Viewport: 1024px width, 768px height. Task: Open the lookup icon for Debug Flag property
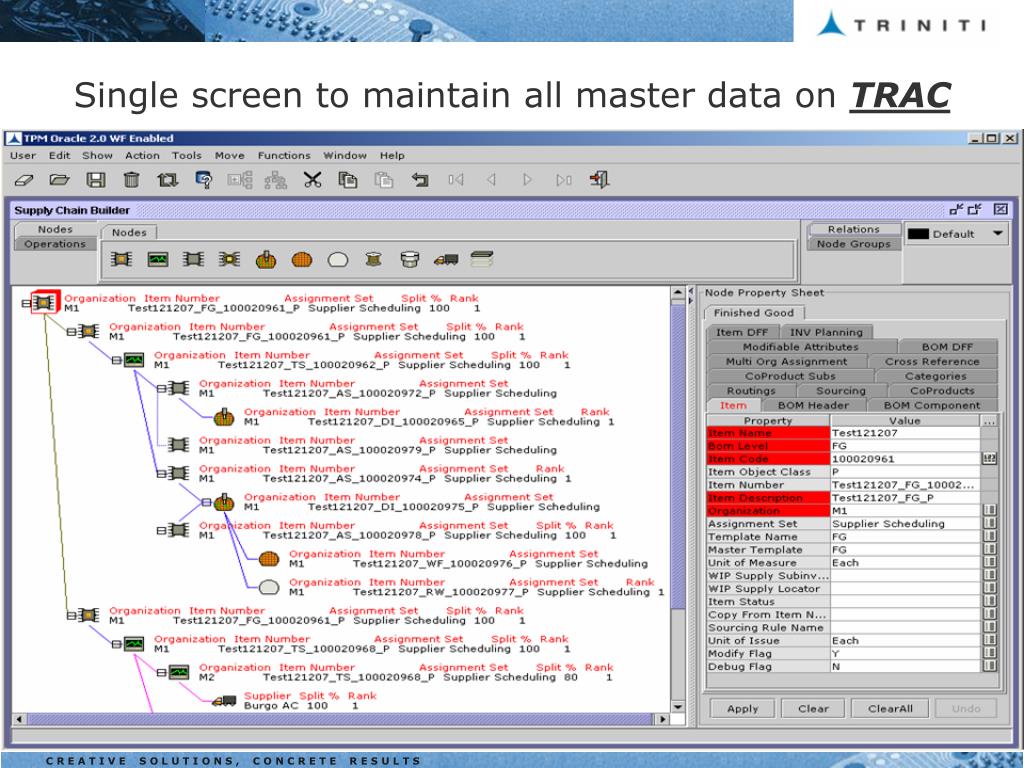(990, 667)
